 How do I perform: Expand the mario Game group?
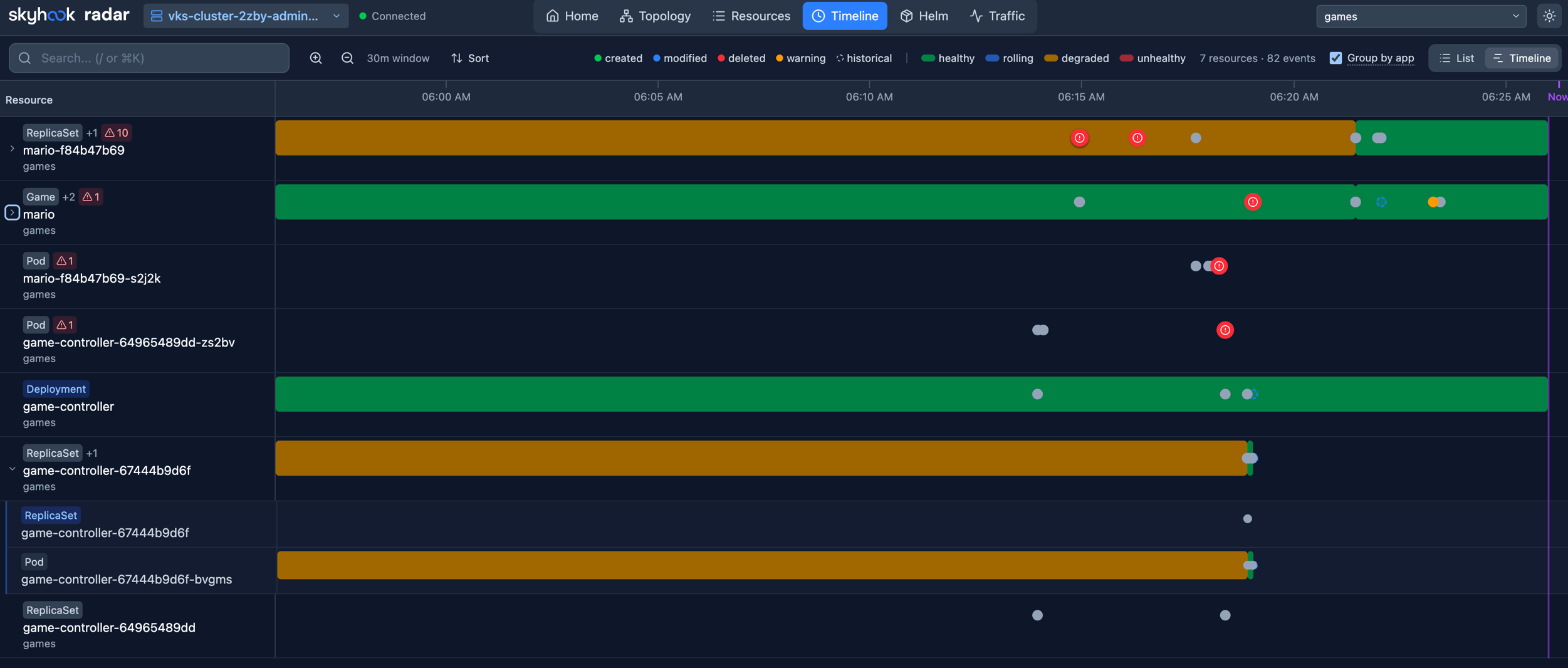[x=12, y=212]
